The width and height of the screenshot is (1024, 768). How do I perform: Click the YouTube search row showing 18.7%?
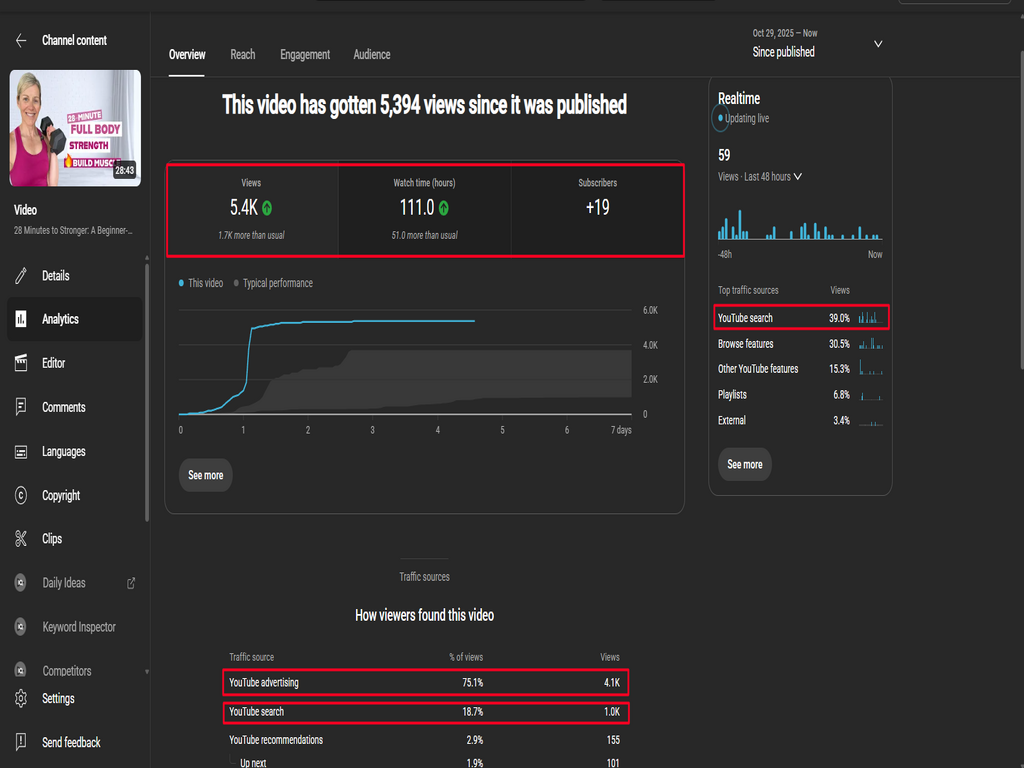426,712
